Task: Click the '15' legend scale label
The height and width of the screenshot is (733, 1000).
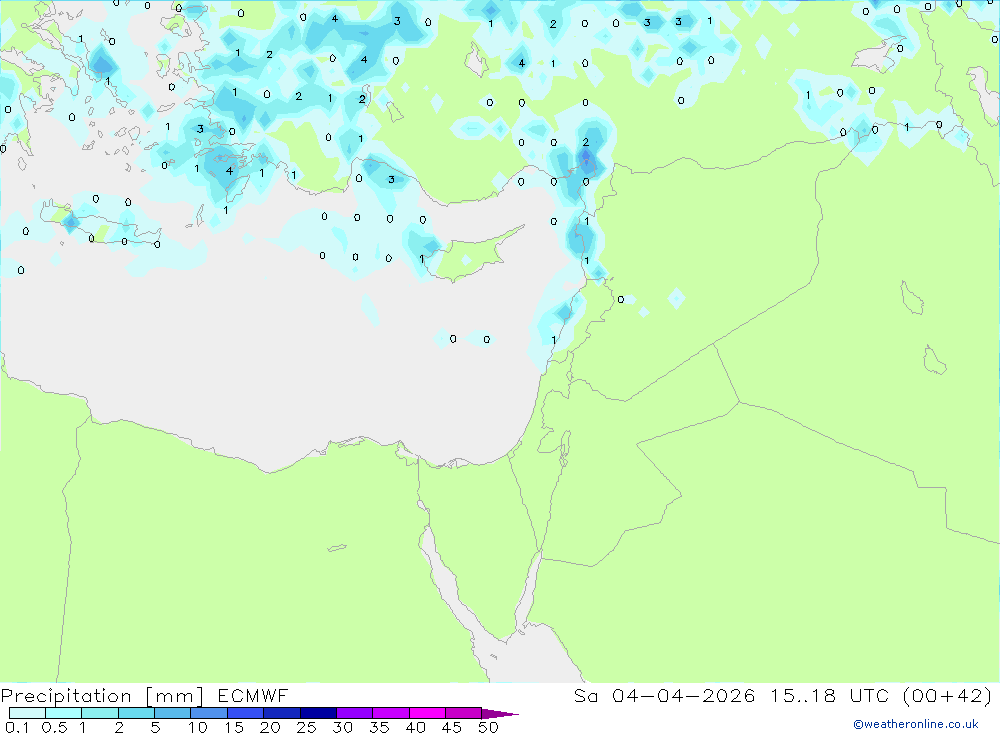Action: 234,727
